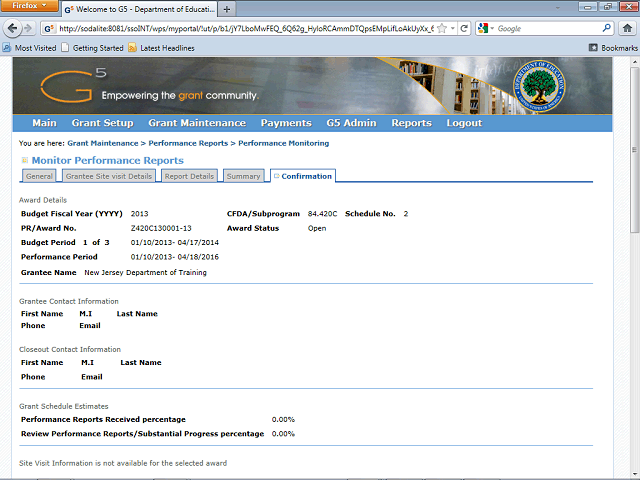Open the Grant Setup menu

102,123
